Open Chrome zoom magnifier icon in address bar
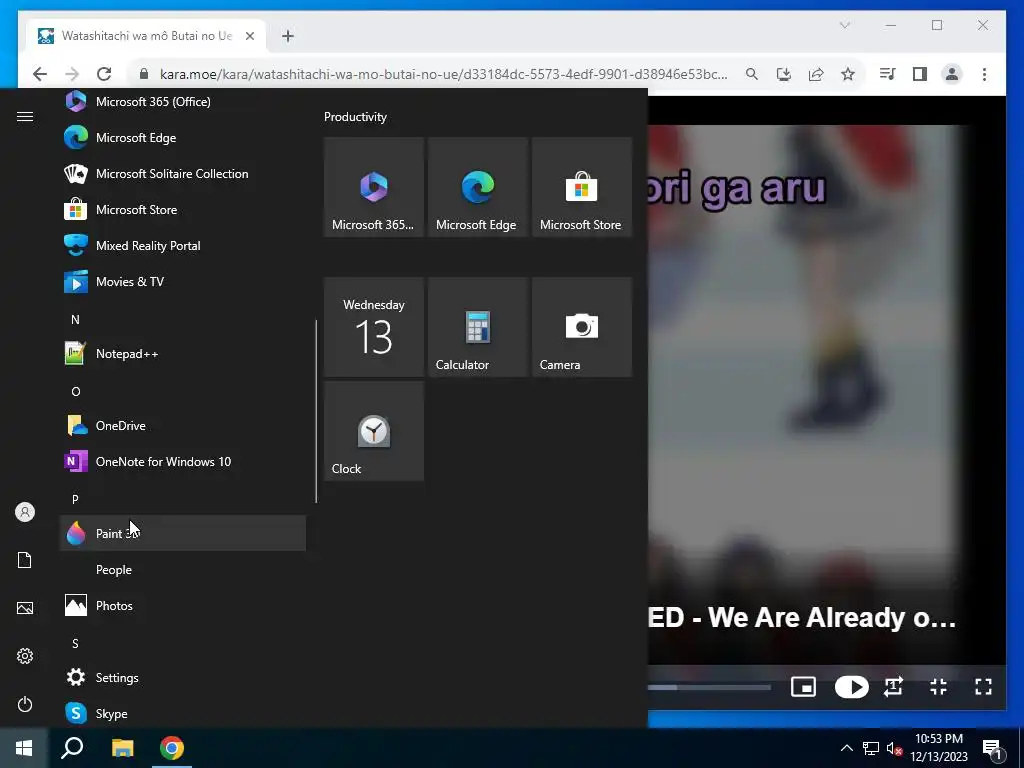The height and width of the screenshot is (768, 1024). [752, 74]
